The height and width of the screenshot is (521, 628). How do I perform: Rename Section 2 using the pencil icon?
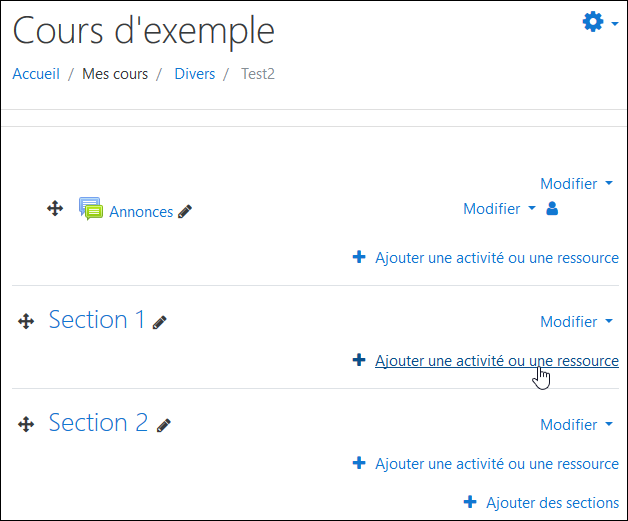click(x=163, y=425)
